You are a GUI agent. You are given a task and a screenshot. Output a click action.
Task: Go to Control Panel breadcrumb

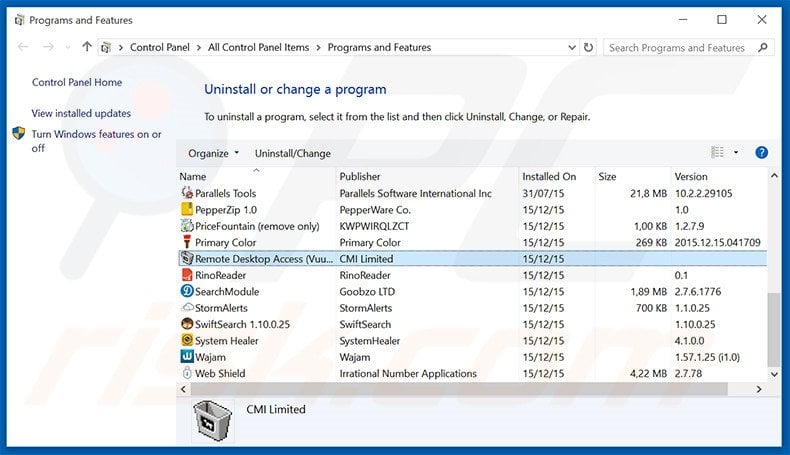click(160, 47)
